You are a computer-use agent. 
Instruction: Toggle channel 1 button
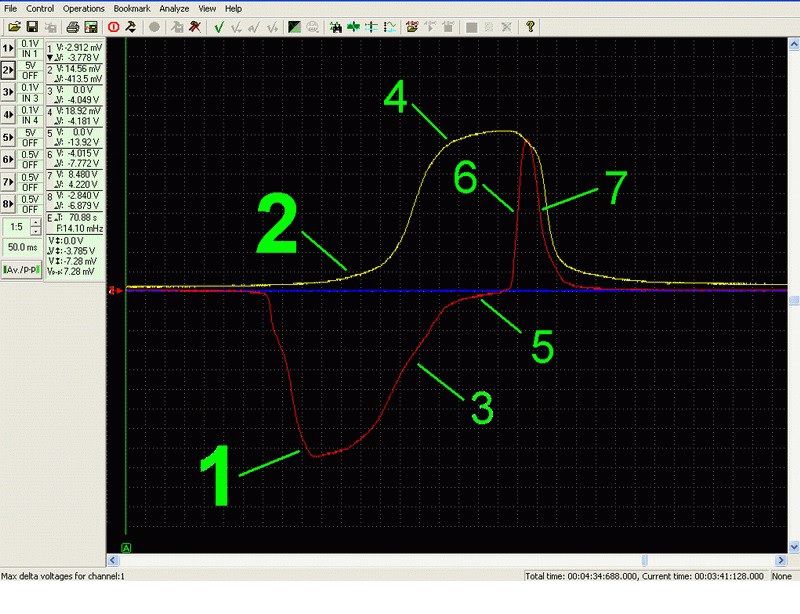coord(8,48)
